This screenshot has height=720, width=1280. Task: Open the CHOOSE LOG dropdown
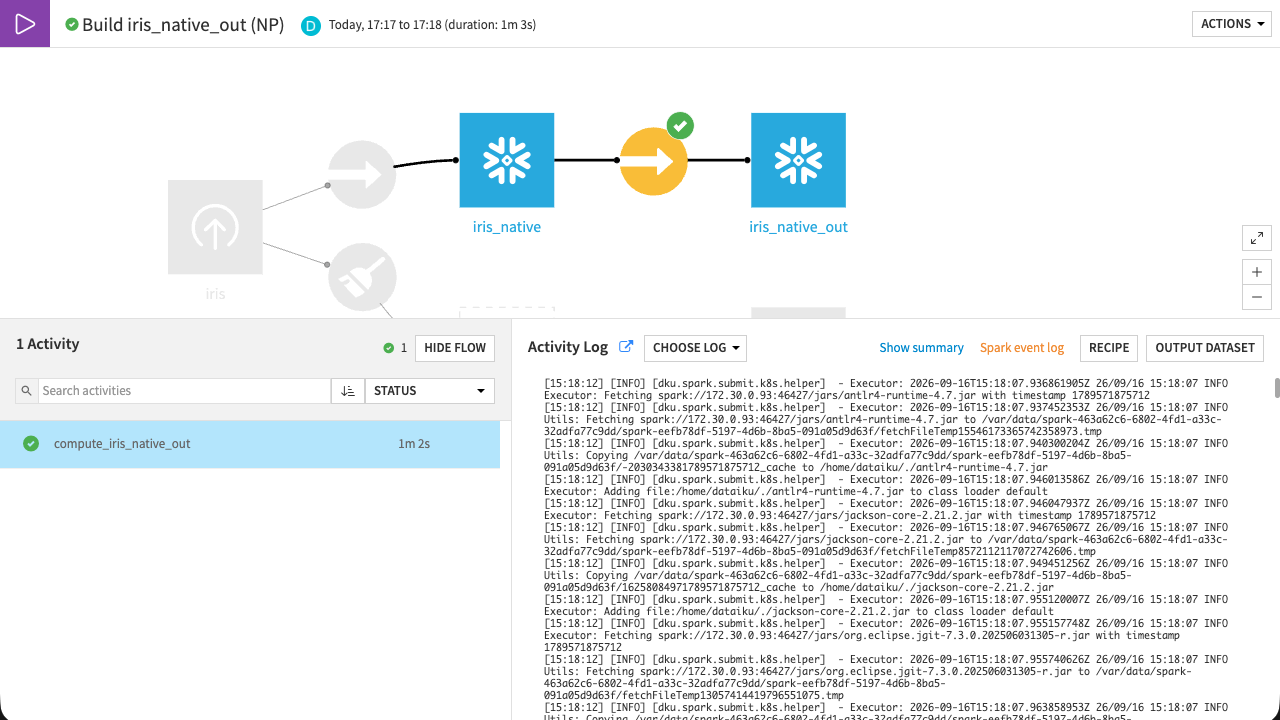tap(695, 348)
